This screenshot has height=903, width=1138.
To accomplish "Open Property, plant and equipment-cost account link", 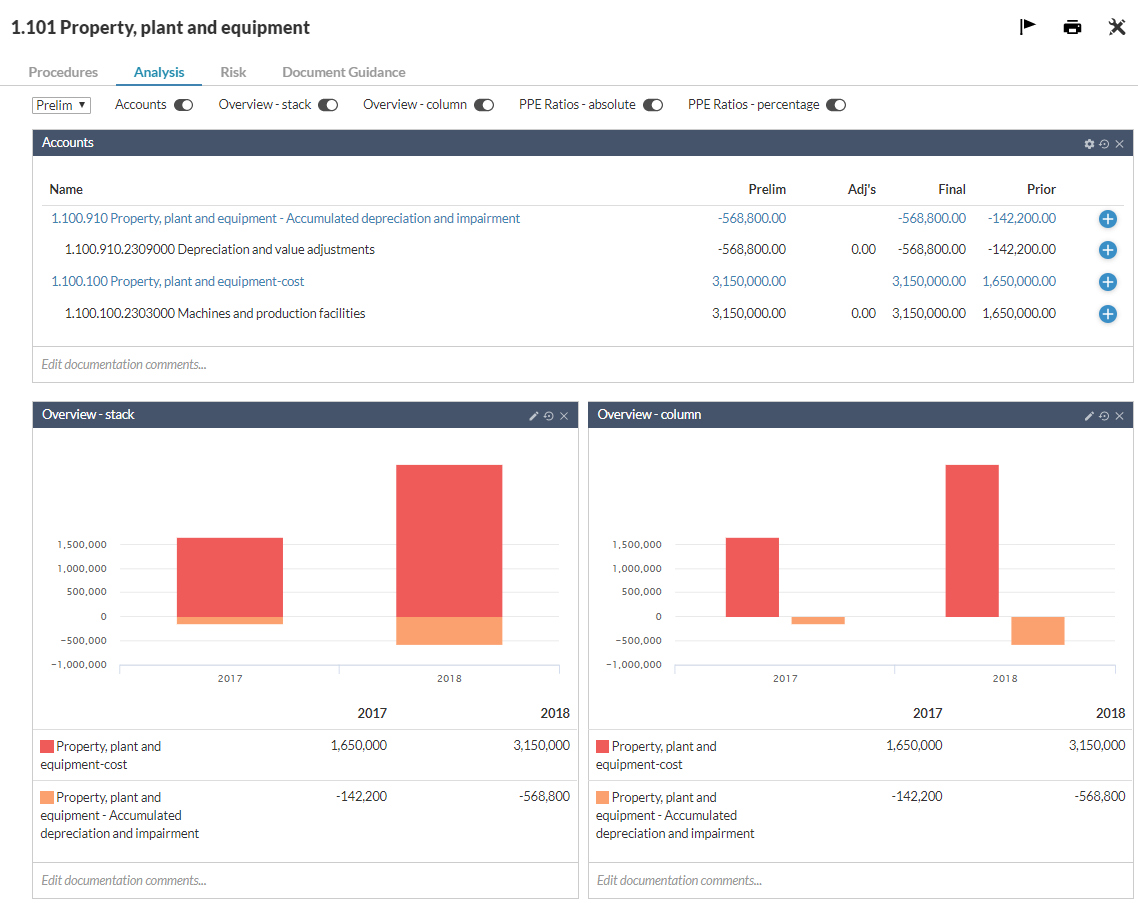I will pos(178,282).
